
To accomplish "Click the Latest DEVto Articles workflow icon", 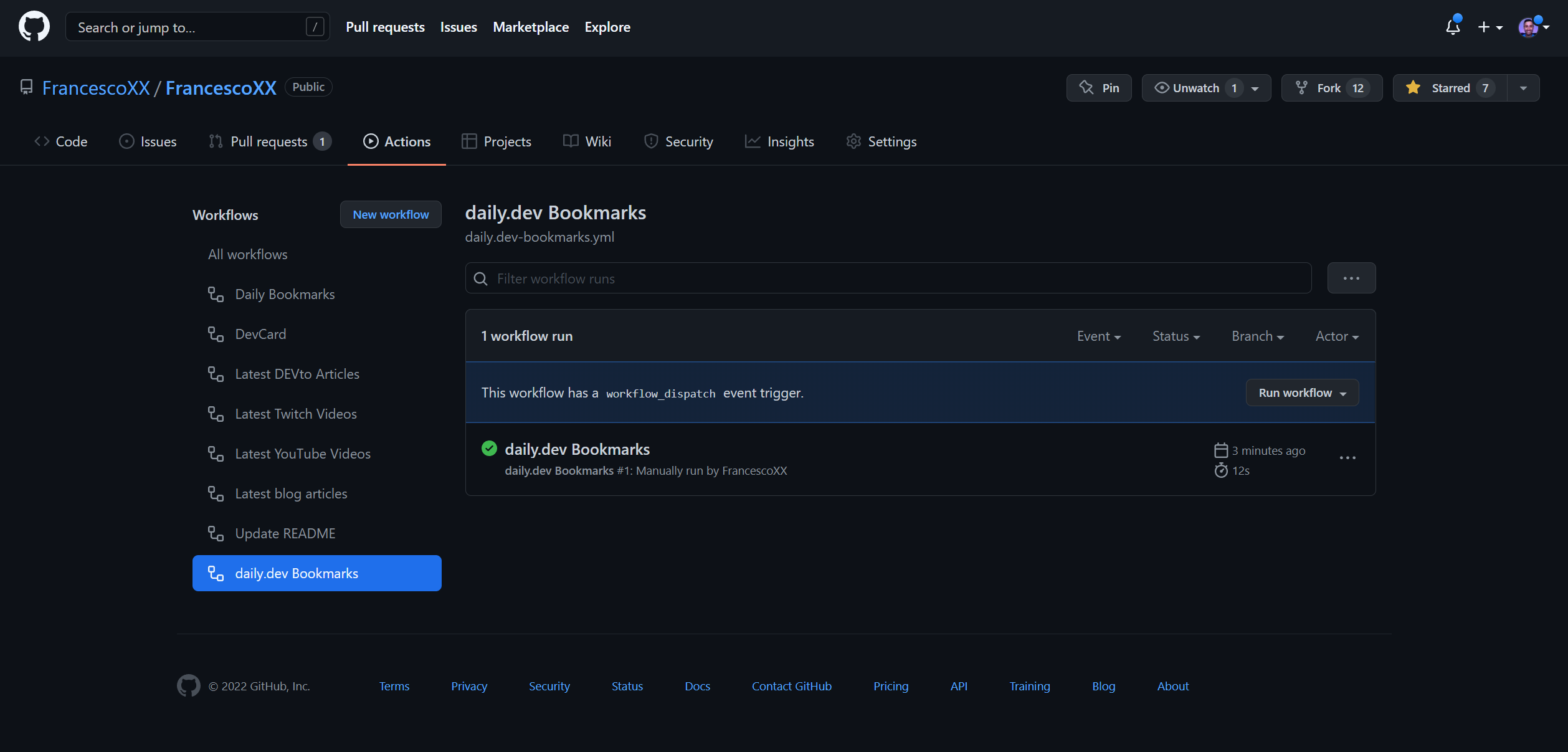I will (216, 374).
